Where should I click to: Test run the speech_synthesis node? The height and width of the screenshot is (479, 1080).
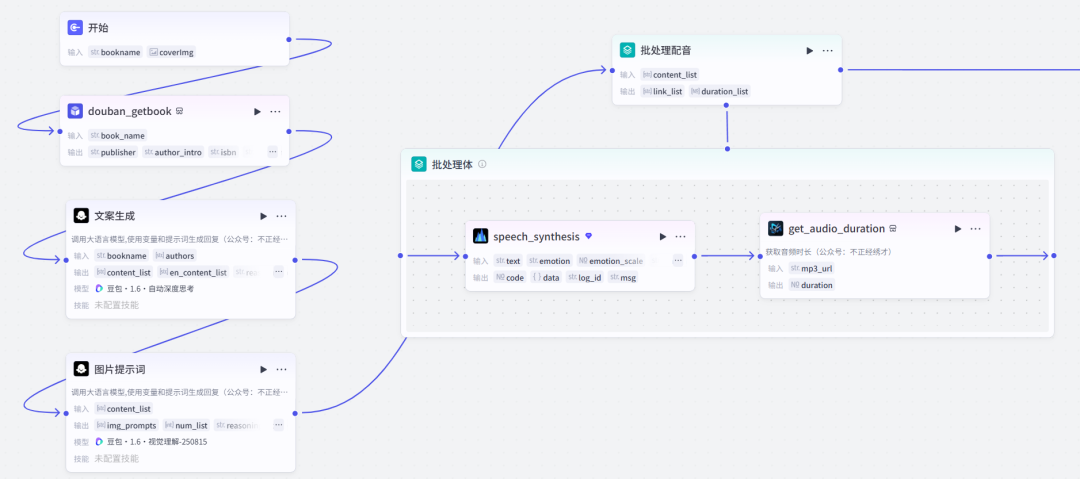662,237
